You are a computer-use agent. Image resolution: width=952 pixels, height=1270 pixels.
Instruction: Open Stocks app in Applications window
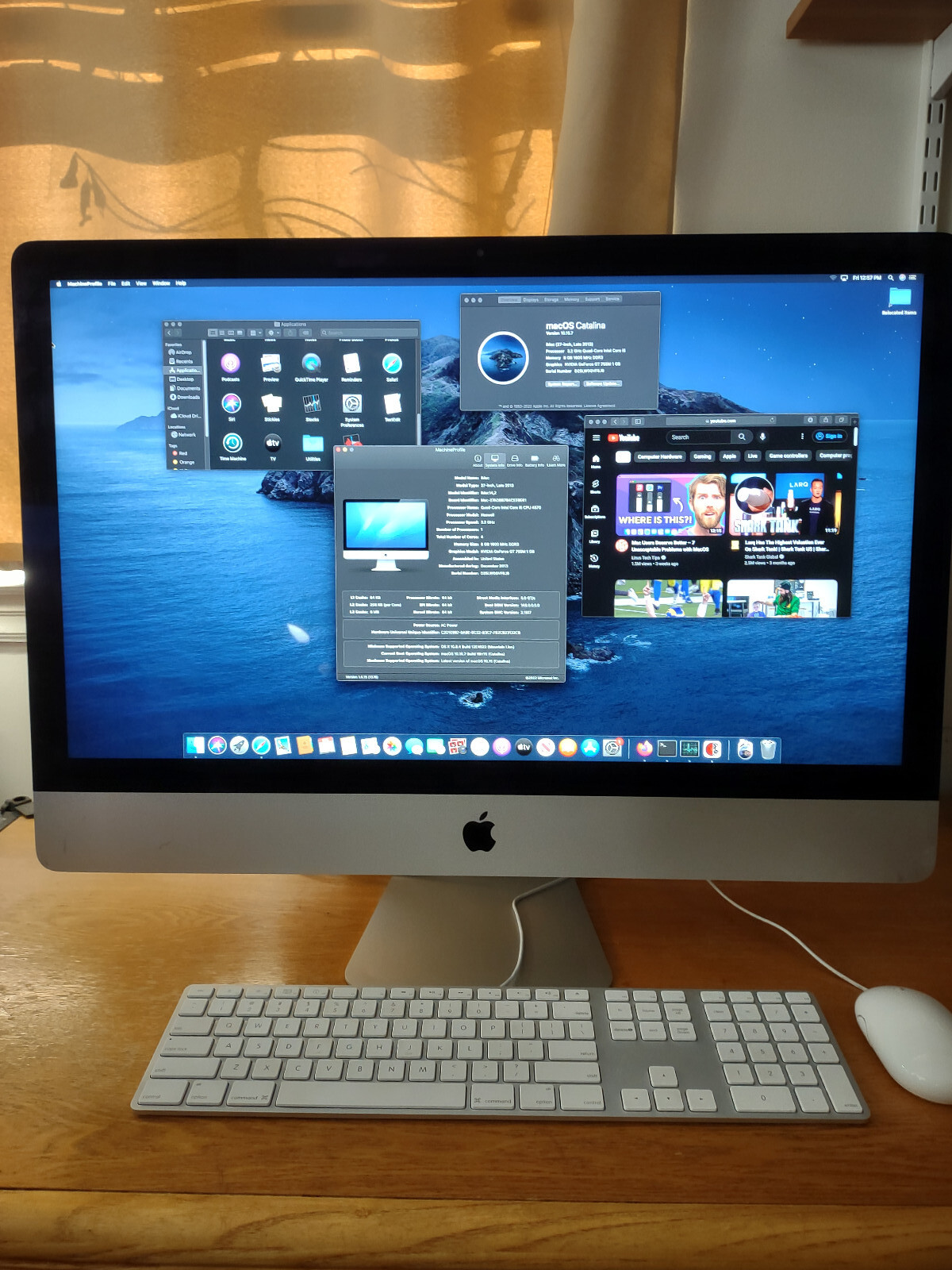312,404
